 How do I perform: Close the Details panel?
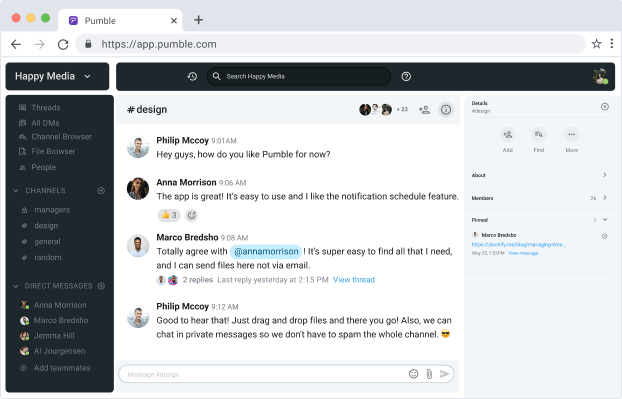pos(605,106)
